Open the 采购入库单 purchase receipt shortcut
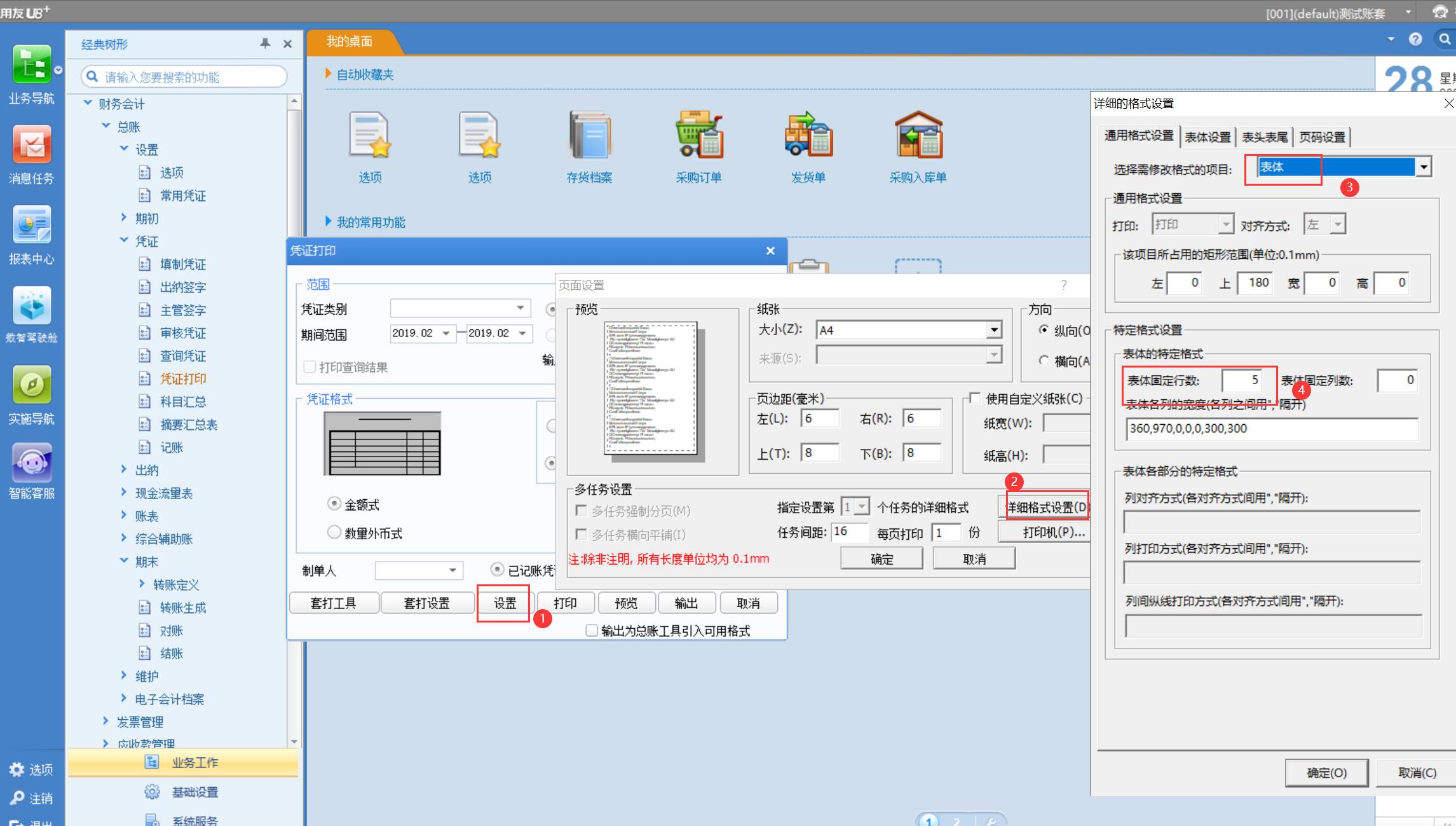Screen dimensions: 1456x826 click(918, 135)
